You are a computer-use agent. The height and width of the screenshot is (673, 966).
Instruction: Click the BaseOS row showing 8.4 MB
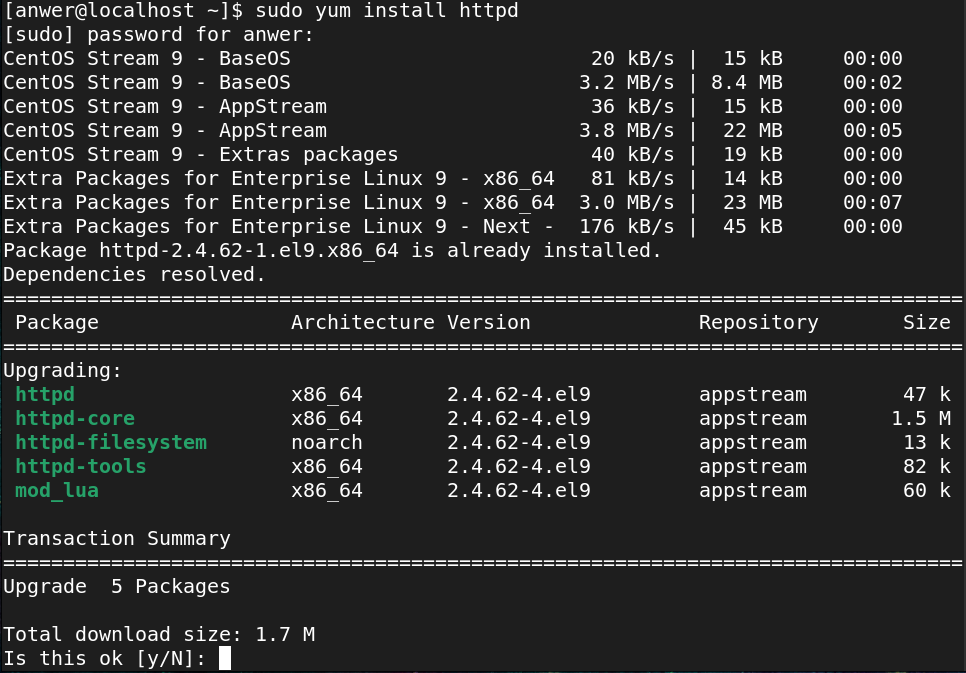(453, 83)
